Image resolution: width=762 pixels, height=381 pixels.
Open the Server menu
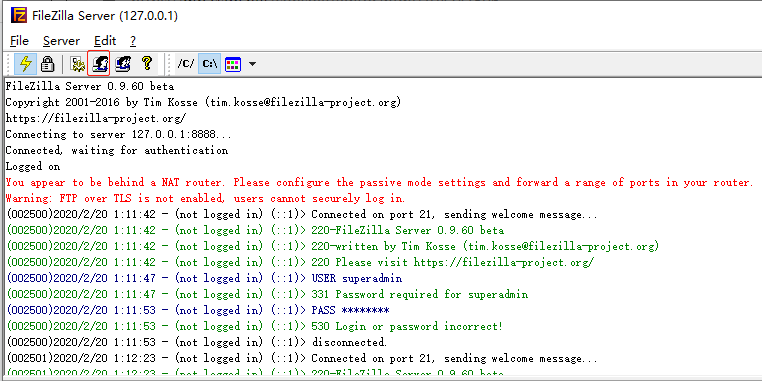click(x=61, y=41)
